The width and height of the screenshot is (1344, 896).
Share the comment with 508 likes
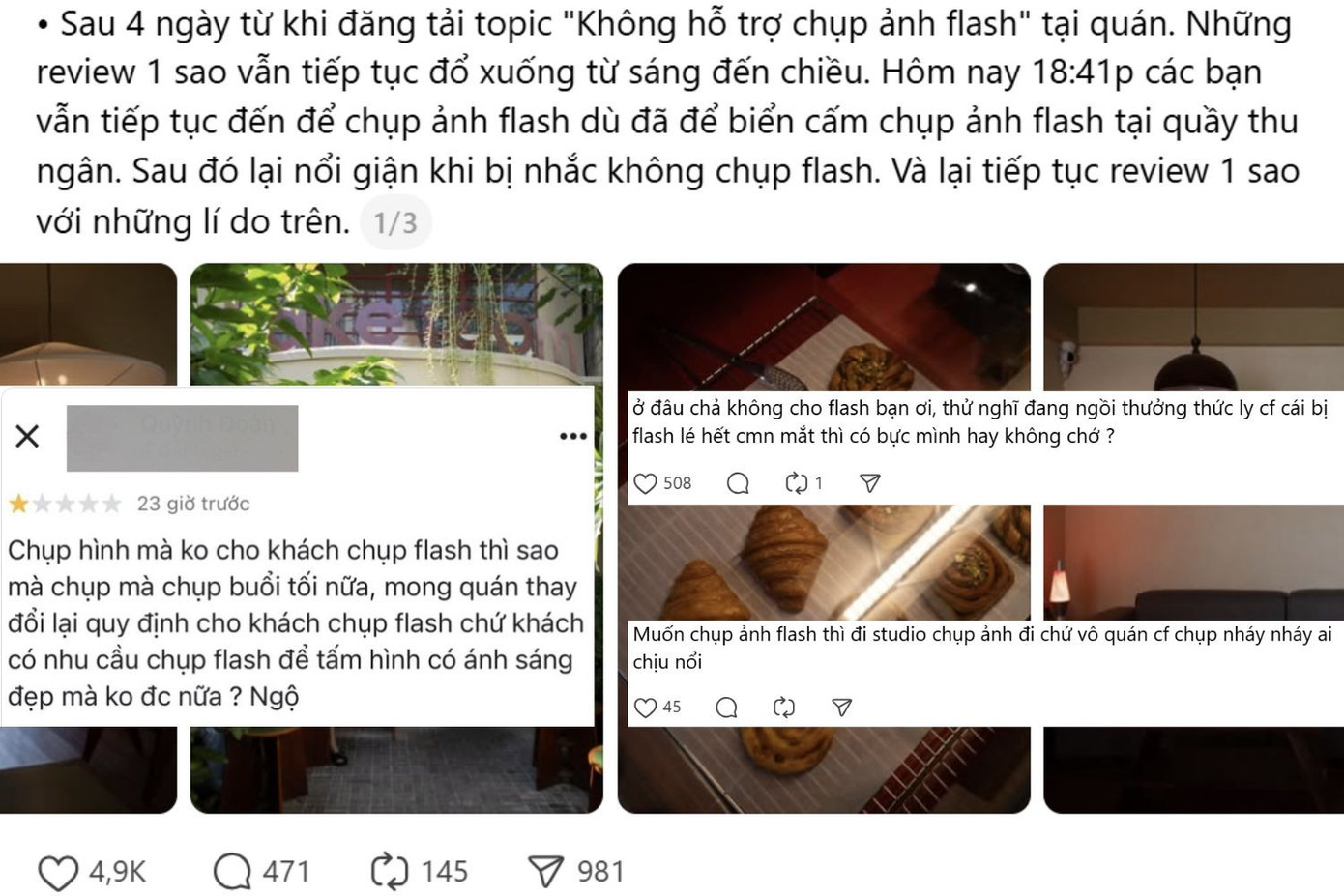[870, 483]
